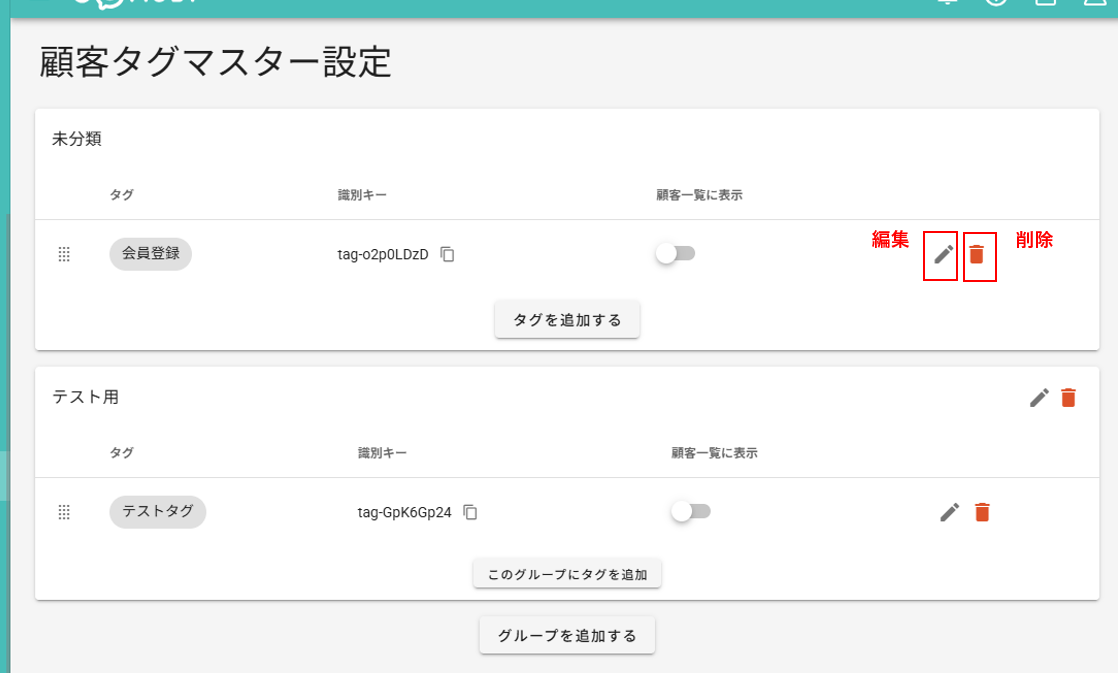Image resolution: width=1118 pixels, height=673 pixels.
Task: Click グループを追加する at page bottom
Action: (566, 634)
